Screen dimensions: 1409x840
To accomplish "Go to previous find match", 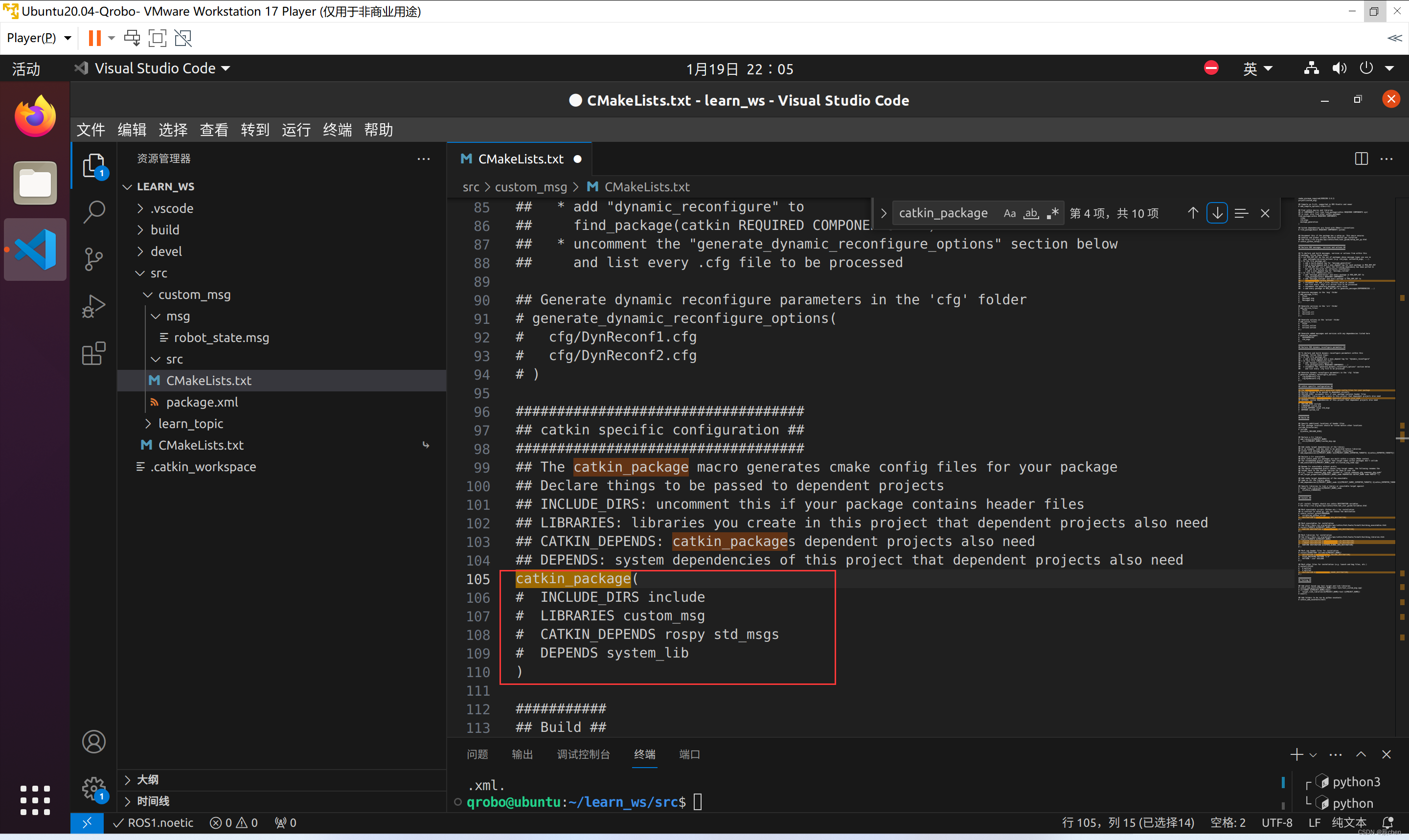I will coord(1193,213).
